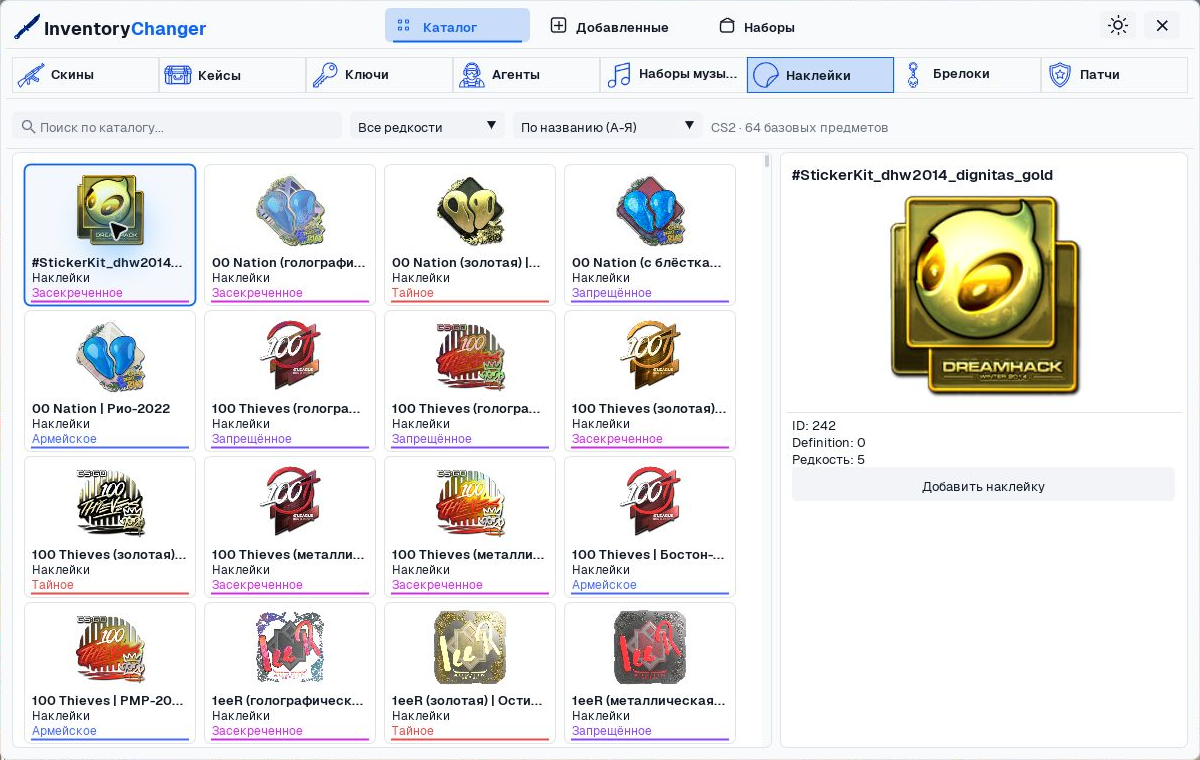Click the Редкость: 5 text
The width and height of the screenshot is (1200, 760).
(x=828, y=459)
